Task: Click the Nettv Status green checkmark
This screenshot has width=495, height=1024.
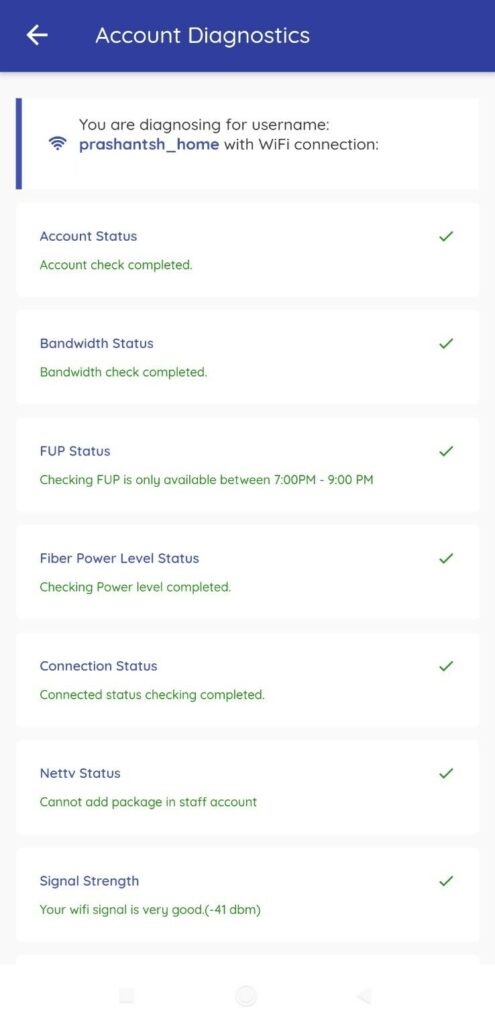Action: (446, 773)
